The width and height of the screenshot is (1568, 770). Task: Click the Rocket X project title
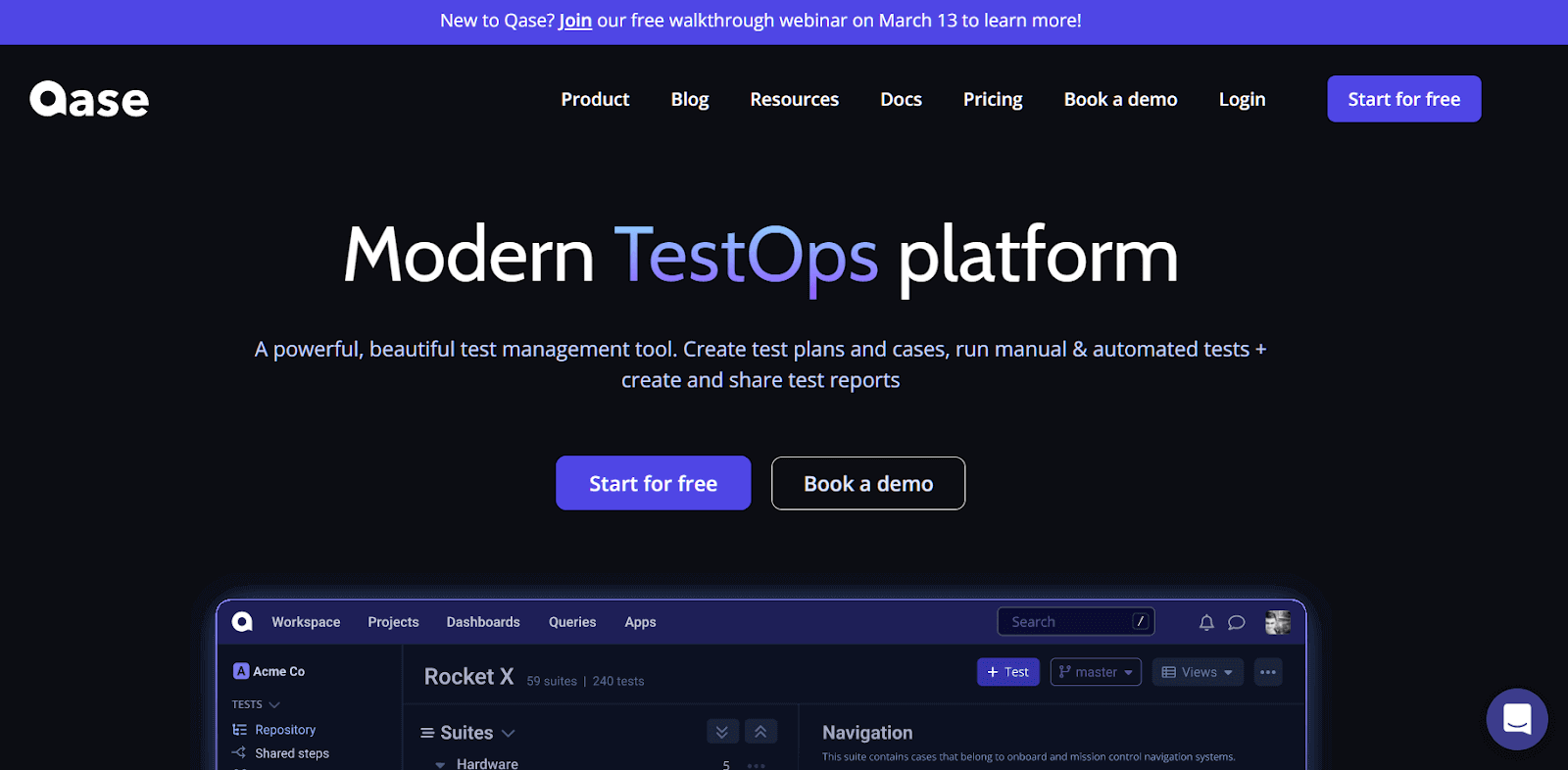pos(468,676)
